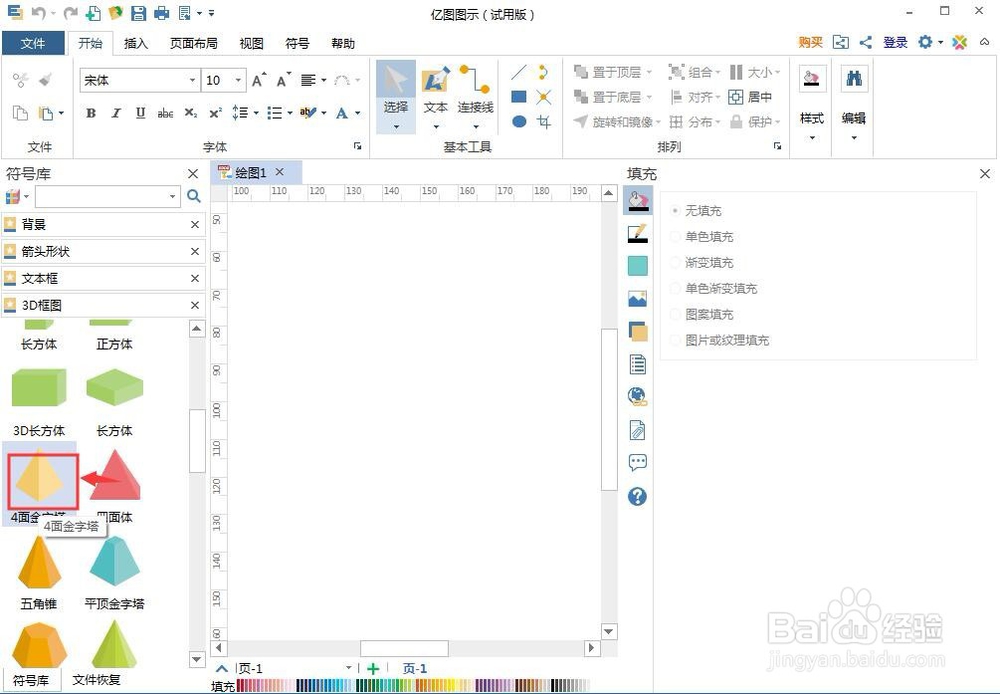
Task: Select Gradient Fill radio option
Action: click(x=702, y=263)
